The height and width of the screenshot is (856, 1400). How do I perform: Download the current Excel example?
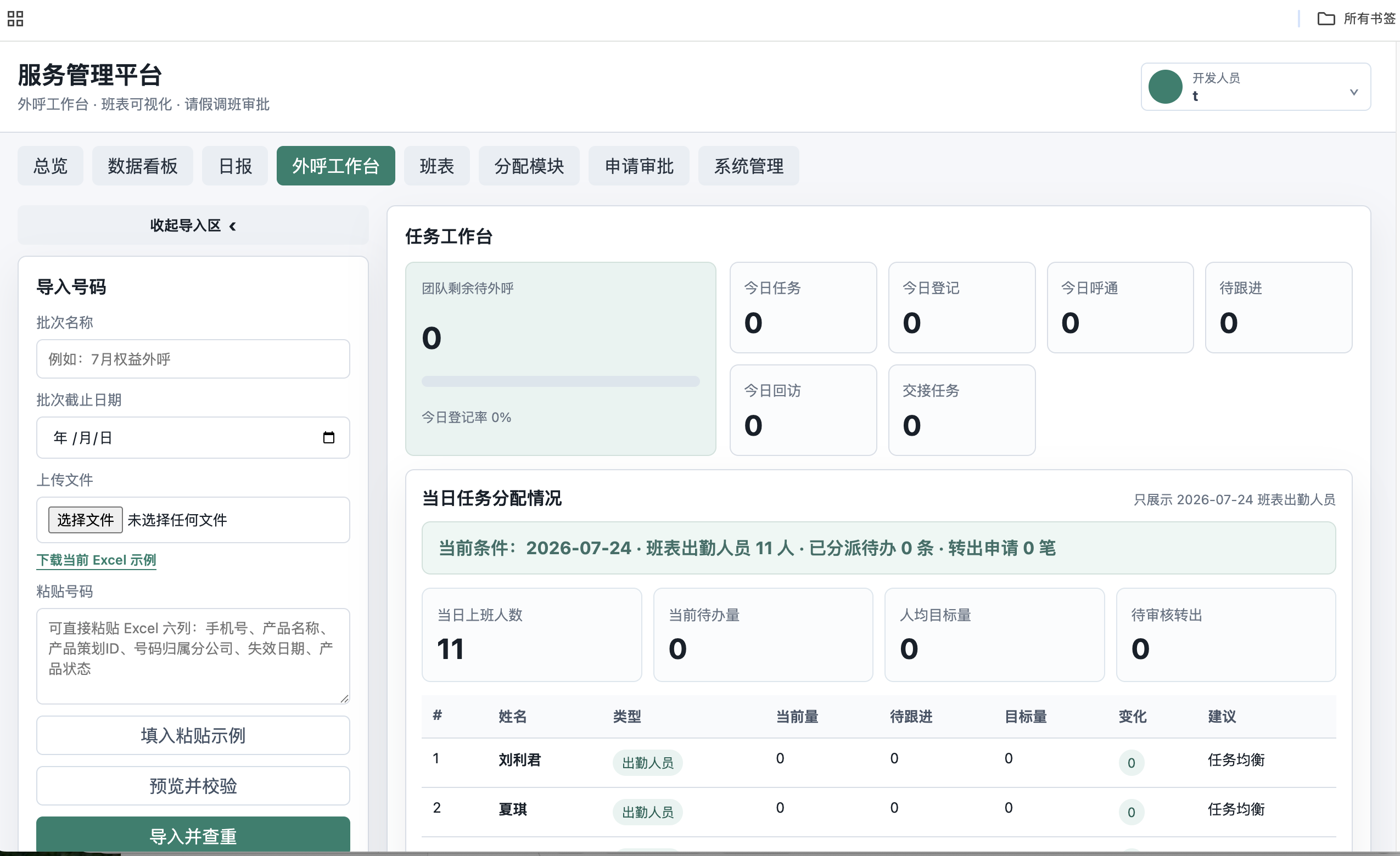96,560
